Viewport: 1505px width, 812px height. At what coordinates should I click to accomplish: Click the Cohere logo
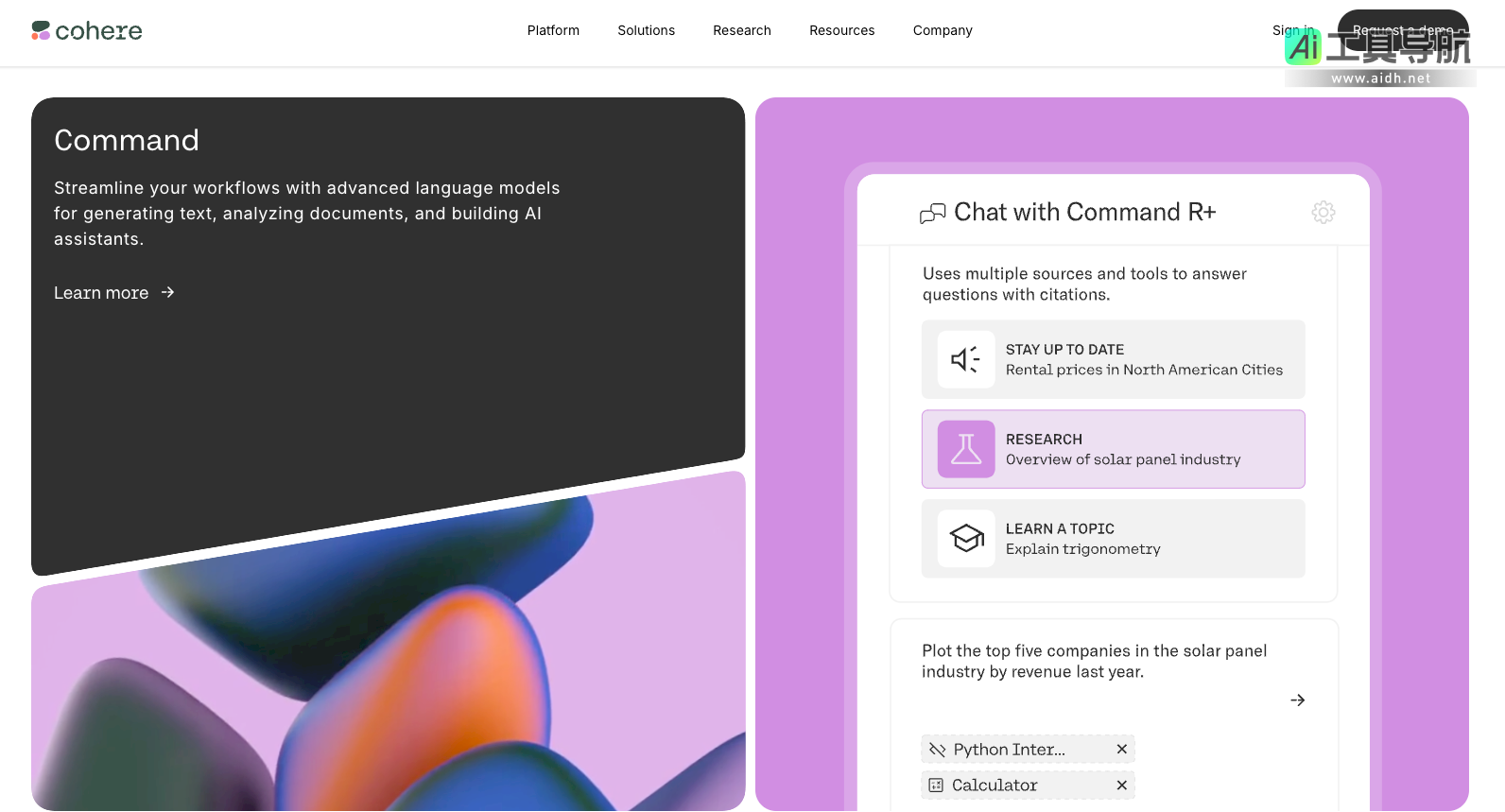point(87,31)
